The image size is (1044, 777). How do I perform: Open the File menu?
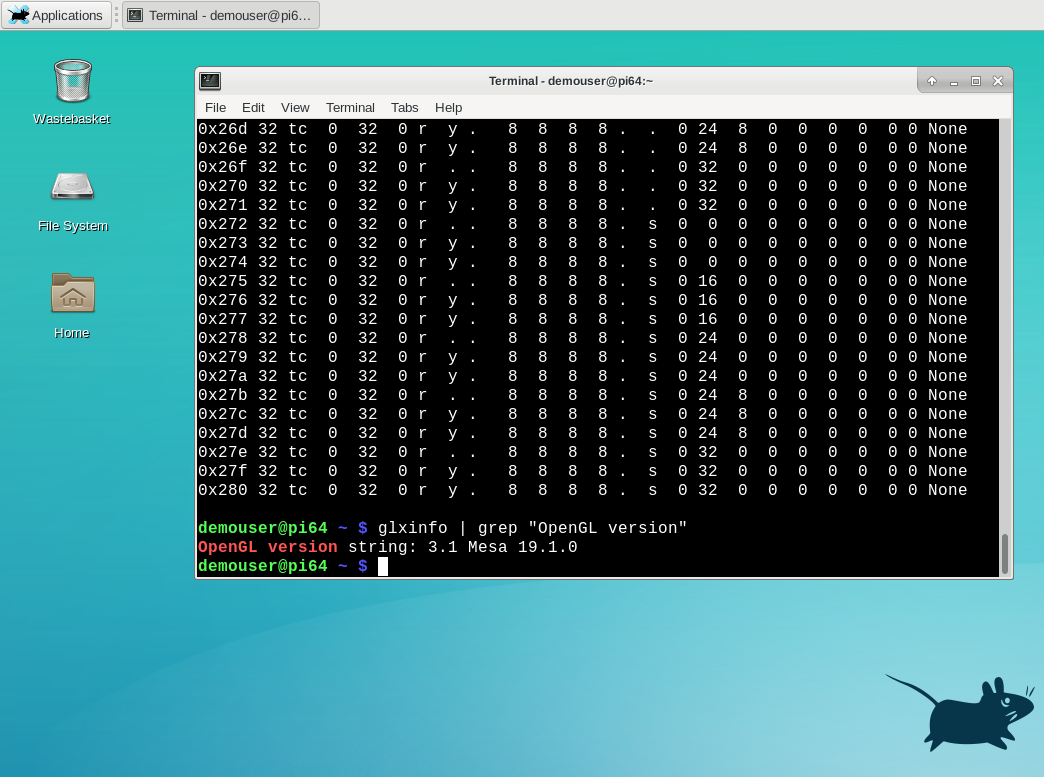215,107
